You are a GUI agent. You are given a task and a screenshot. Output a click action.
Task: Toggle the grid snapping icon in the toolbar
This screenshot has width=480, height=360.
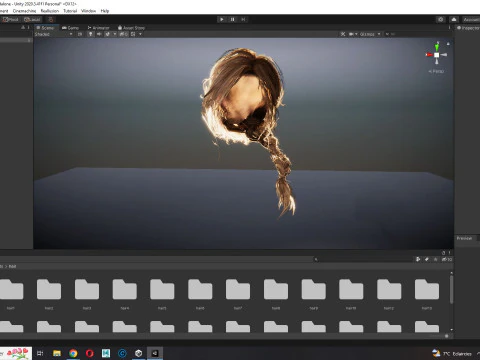[x=51, y=19]
